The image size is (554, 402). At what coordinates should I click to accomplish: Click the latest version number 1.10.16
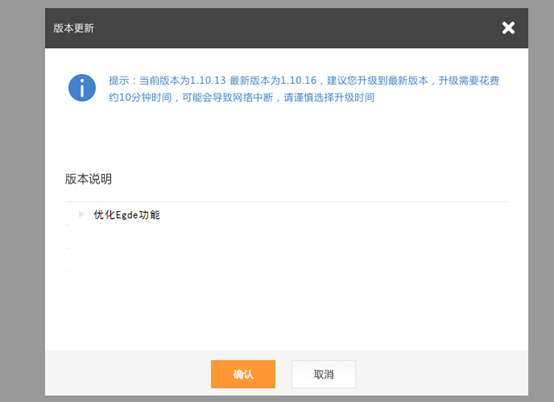[x=299, y=81]
